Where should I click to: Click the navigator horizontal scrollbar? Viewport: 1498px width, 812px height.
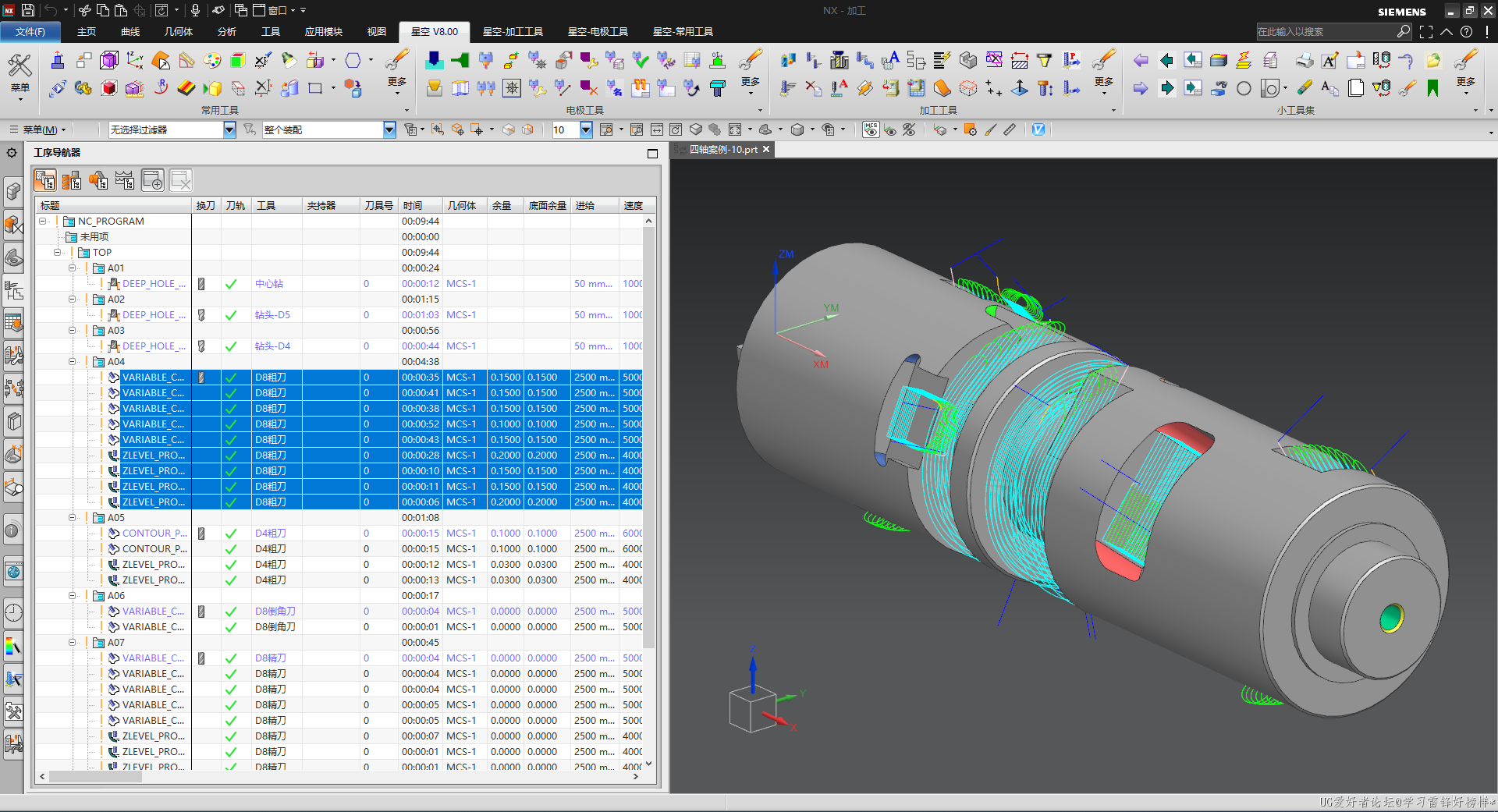point(96,777)
